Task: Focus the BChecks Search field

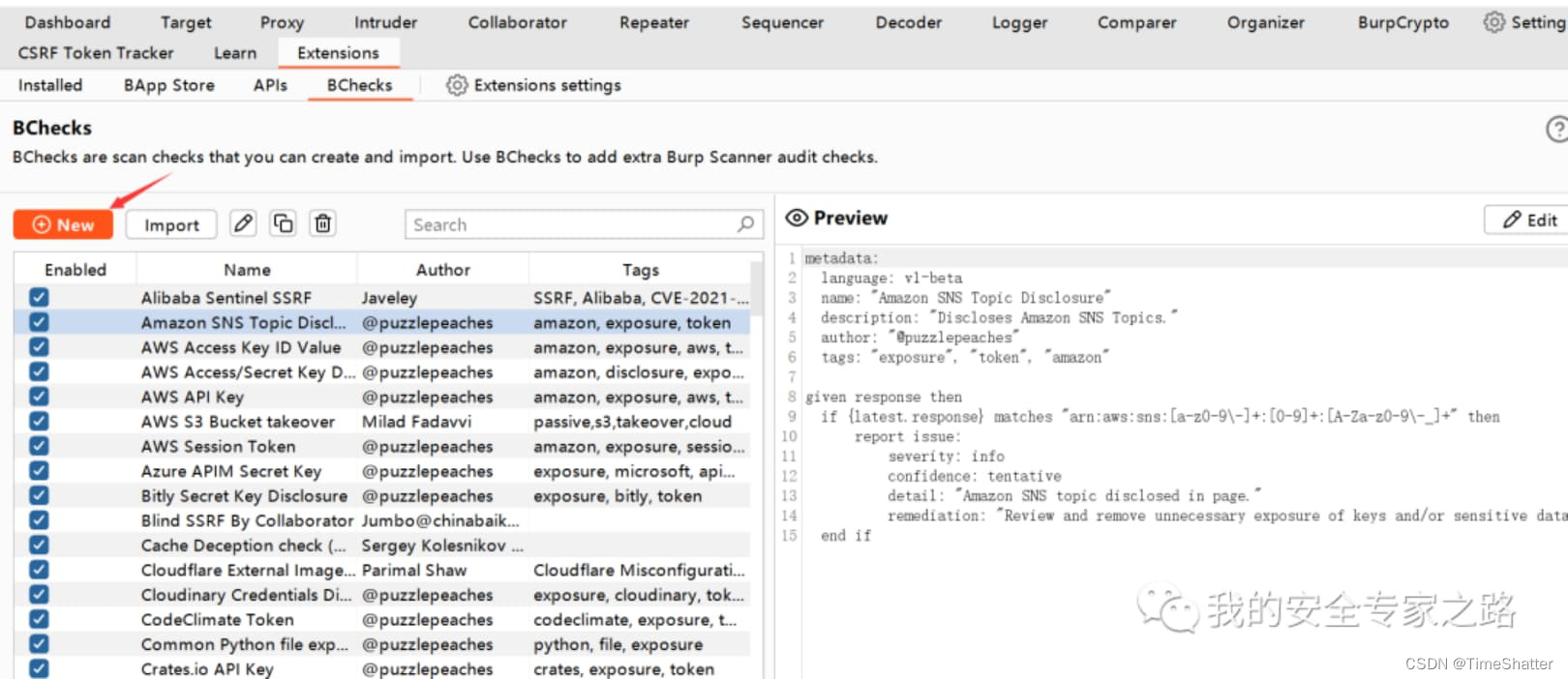Action: click(584, 224)
